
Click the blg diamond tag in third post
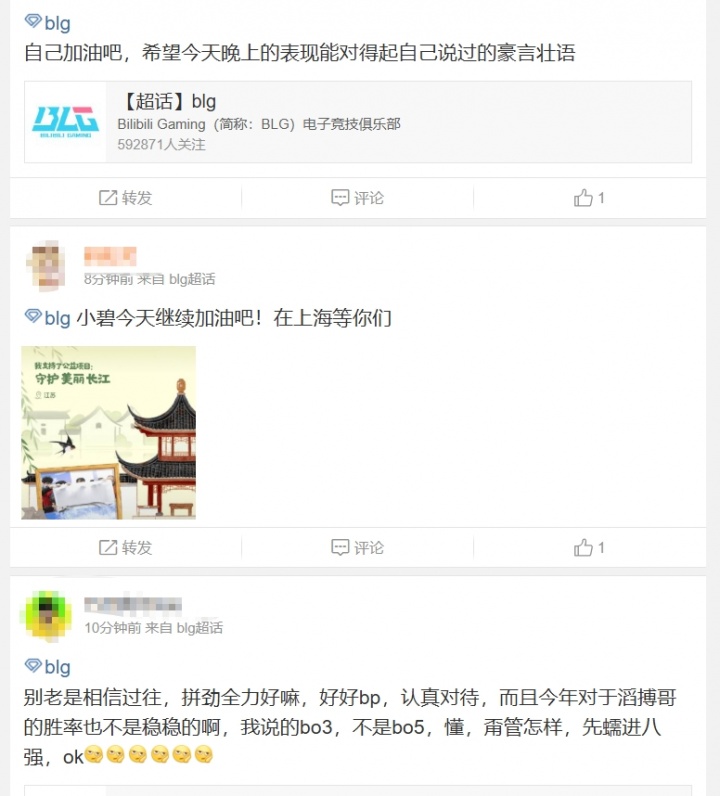48,667
